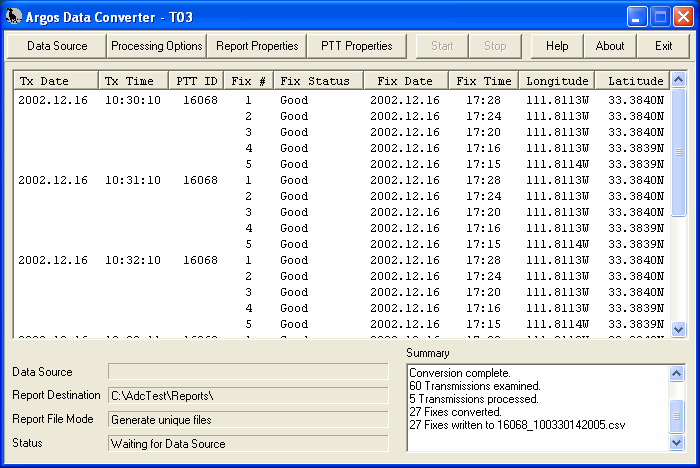Click the Longitude column header
The width and height of the screenshot is (700, 468).
pyautogui.click(x=557, y=81)
